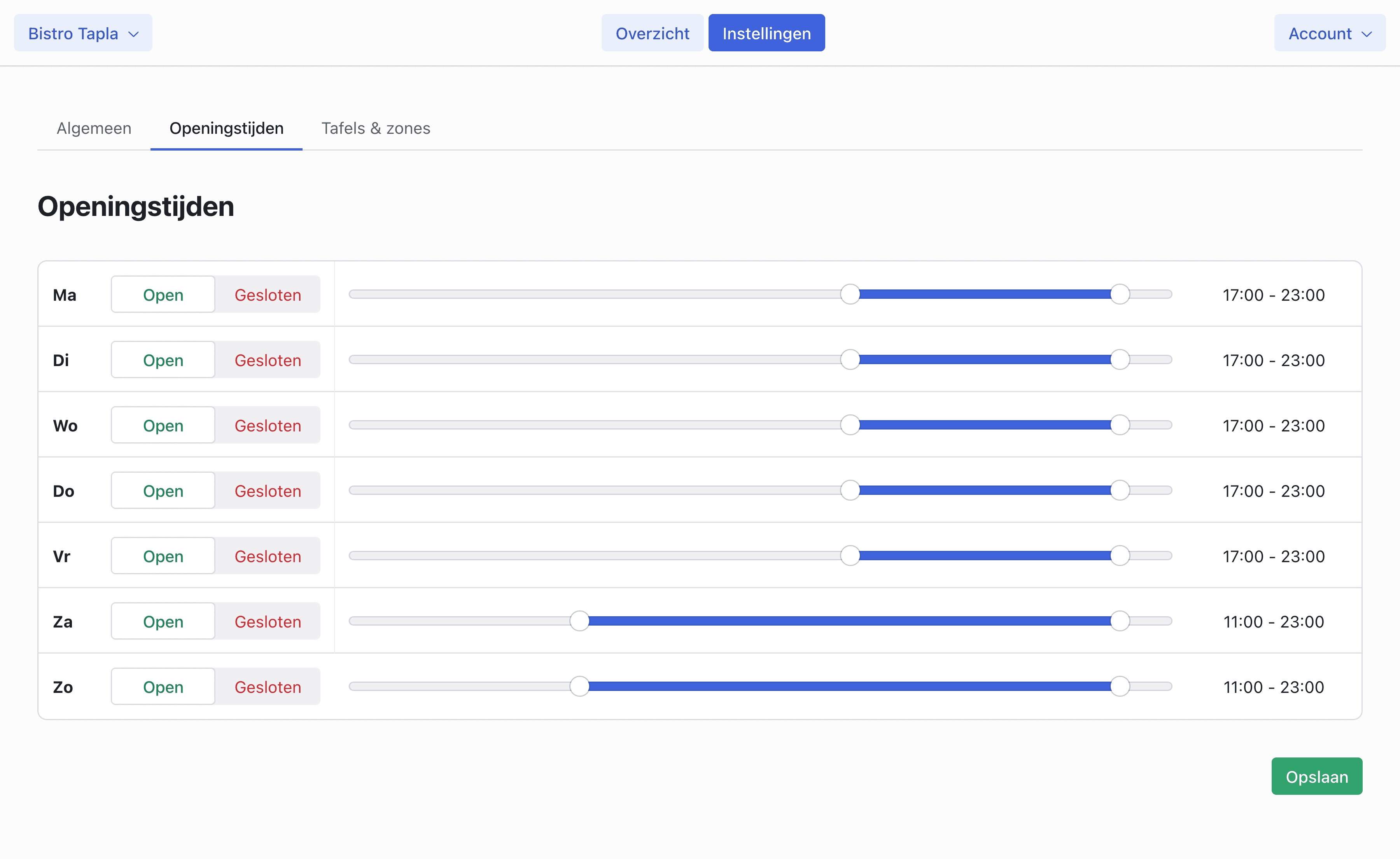Set Sunday (Zo) to Gesloten

point(268,687)
